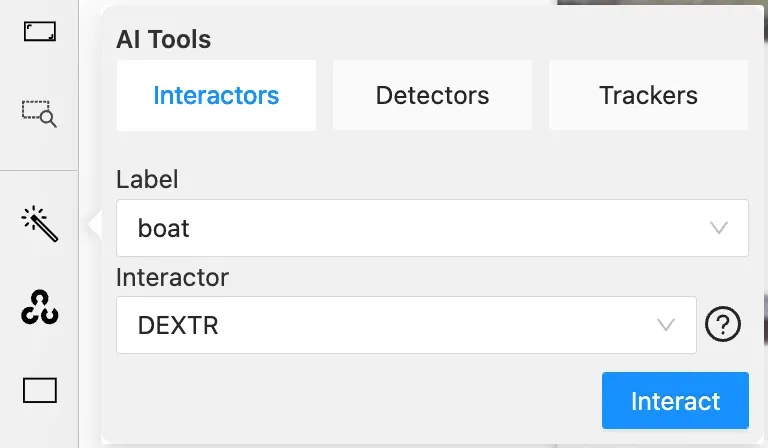The image size is (768, 448).
Task: Open the AI Tools magic wand
Action: click(40, 223)
